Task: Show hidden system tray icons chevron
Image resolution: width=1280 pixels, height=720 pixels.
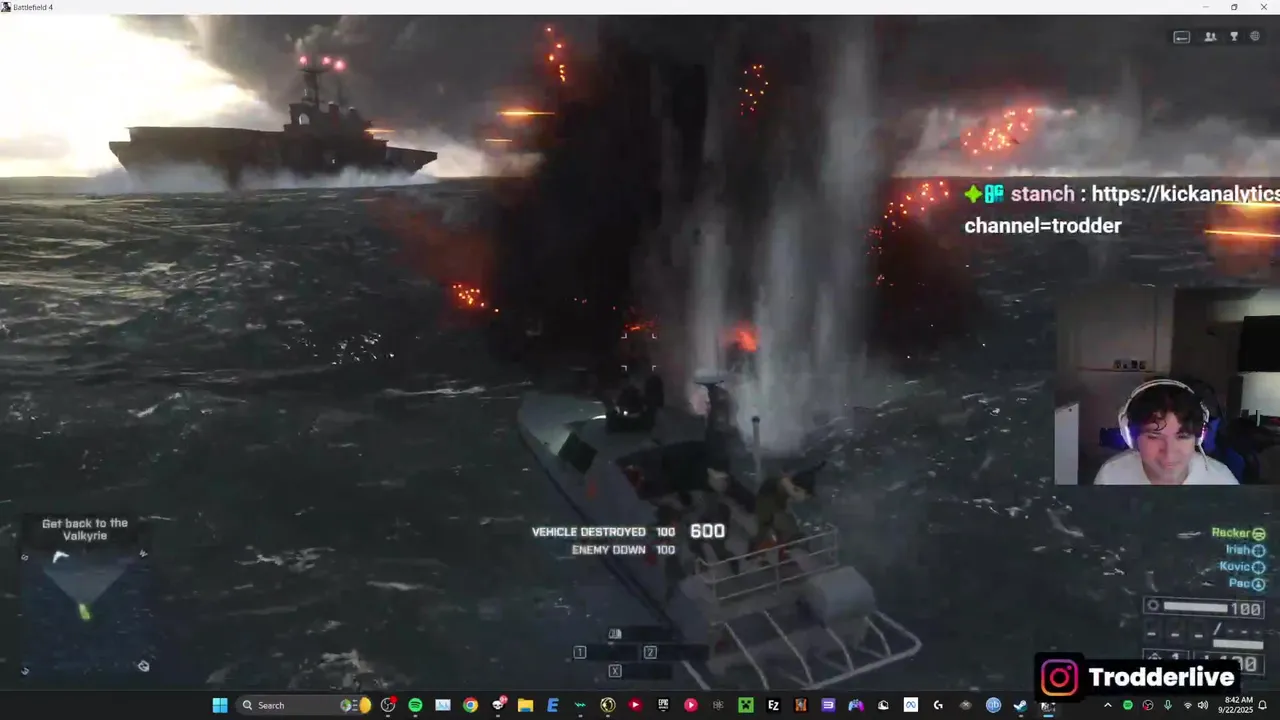Action: (1108, 705)
